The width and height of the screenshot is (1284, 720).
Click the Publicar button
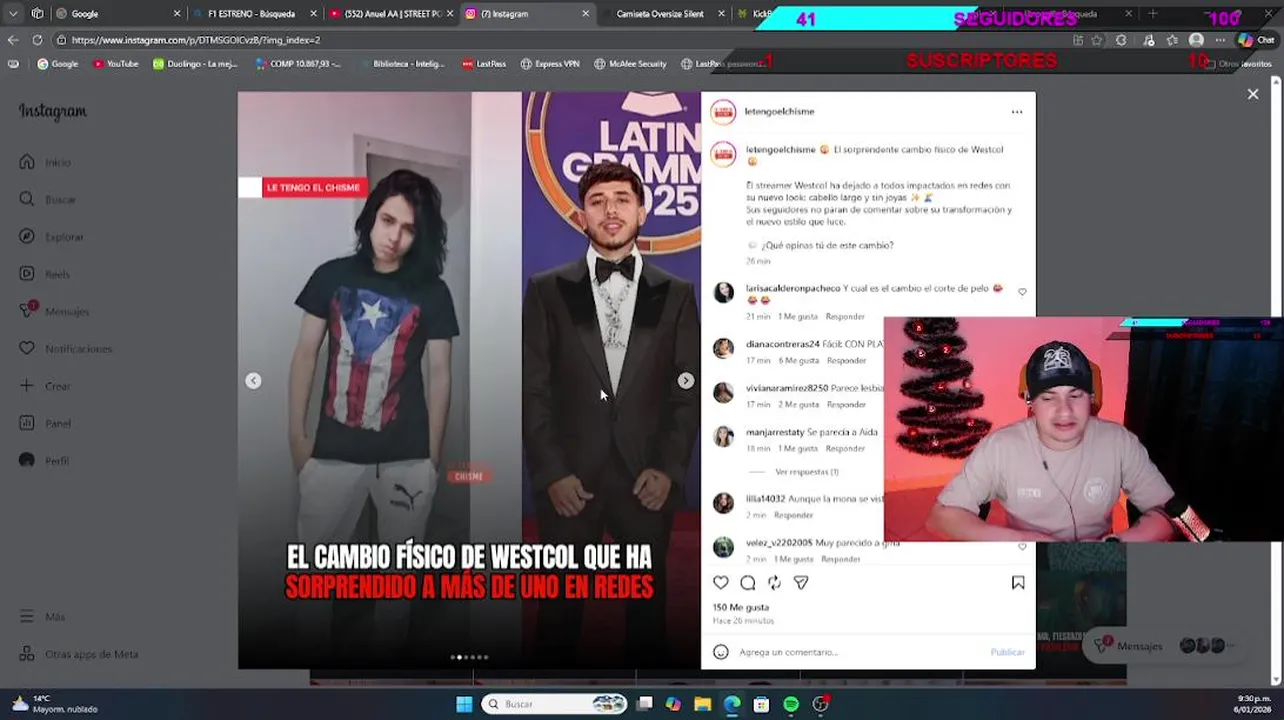(1007, 652)
